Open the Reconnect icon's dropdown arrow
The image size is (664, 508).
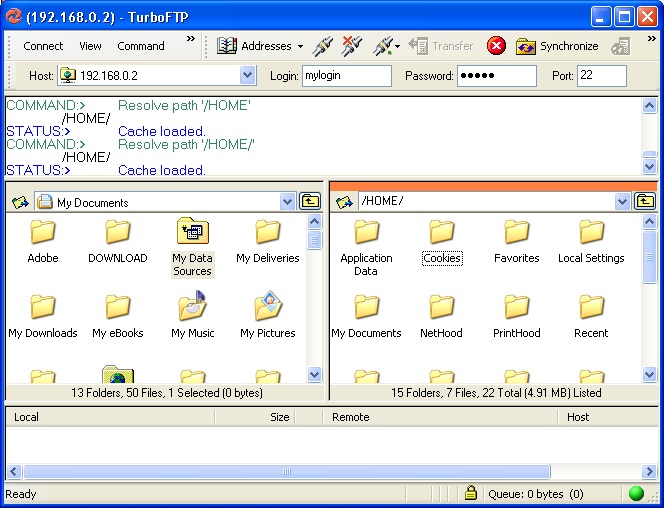tap(397, 47)
